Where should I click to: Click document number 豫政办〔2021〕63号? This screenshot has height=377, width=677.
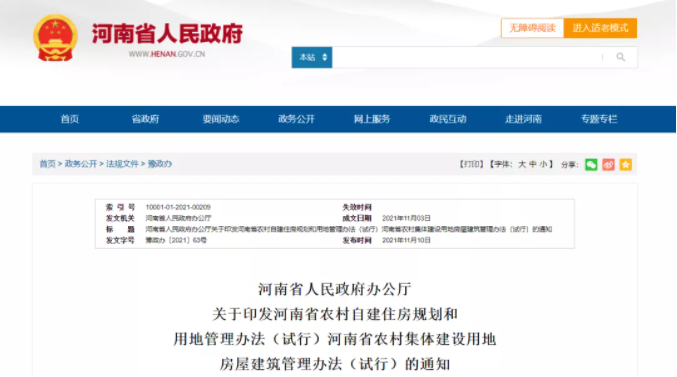176,240
